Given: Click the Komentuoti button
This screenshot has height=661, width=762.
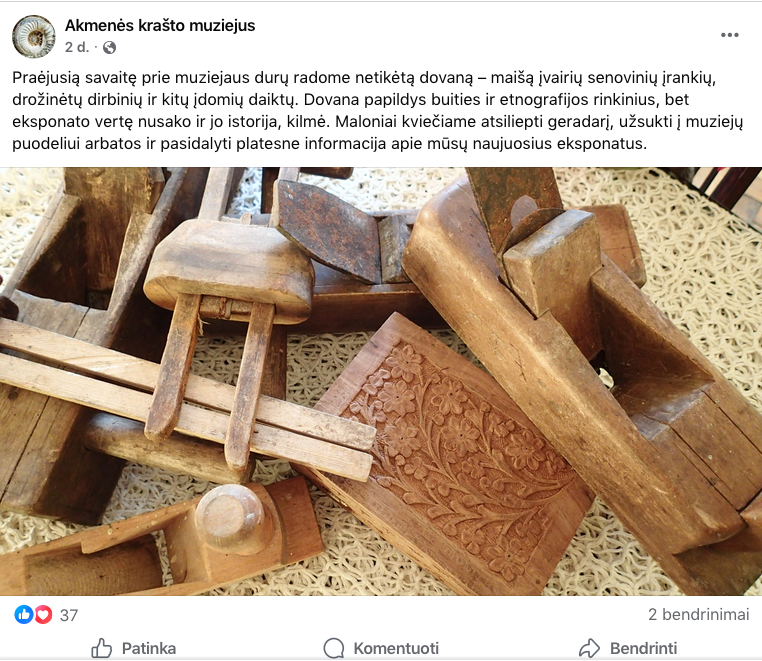Looking at the screenshot, I should [x=381, y=648].
